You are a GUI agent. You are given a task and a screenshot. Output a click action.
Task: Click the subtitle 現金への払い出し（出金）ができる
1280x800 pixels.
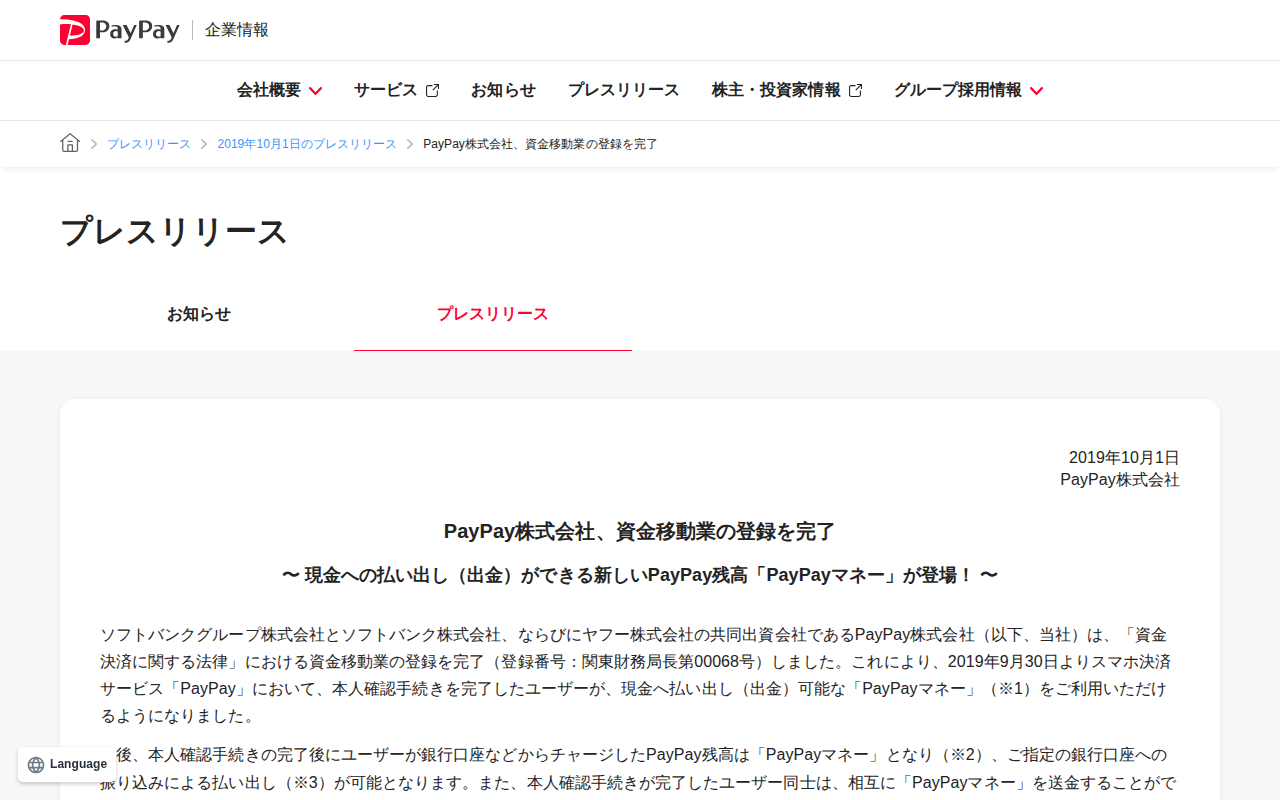pos(640,575)
